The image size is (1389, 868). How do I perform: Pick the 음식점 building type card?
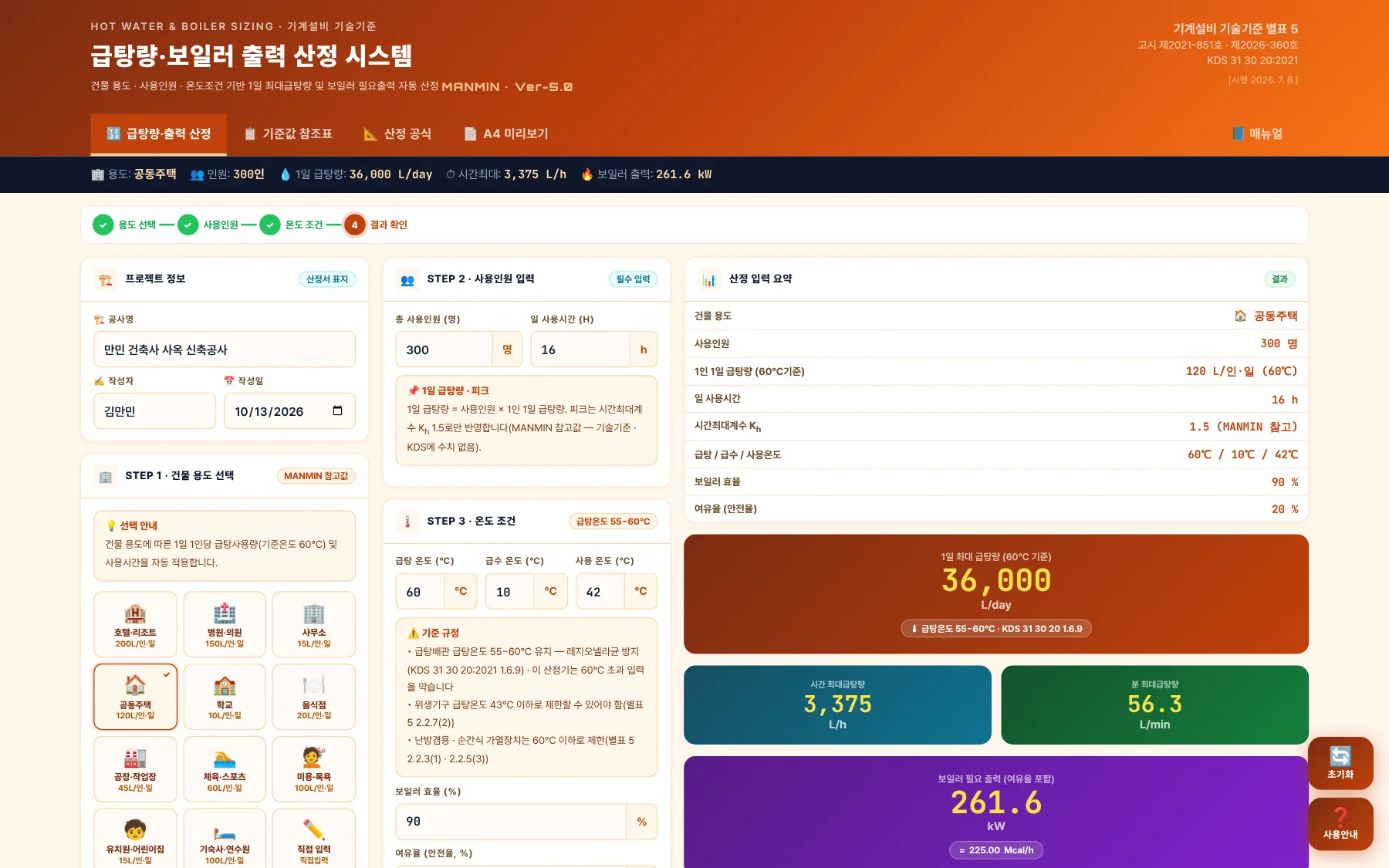314,697
